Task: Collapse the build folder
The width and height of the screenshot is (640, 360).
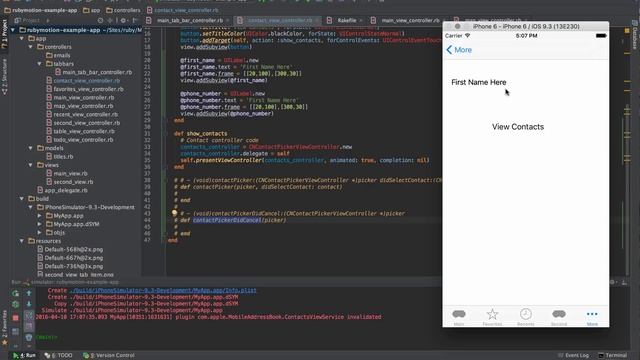Action: [22, 199]
